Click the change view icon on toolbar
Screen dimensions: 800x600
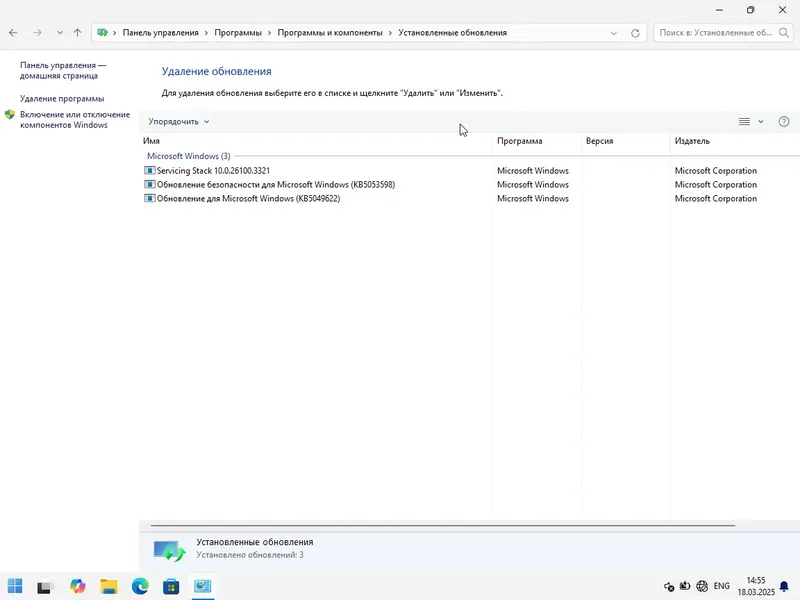pos(744,121)
